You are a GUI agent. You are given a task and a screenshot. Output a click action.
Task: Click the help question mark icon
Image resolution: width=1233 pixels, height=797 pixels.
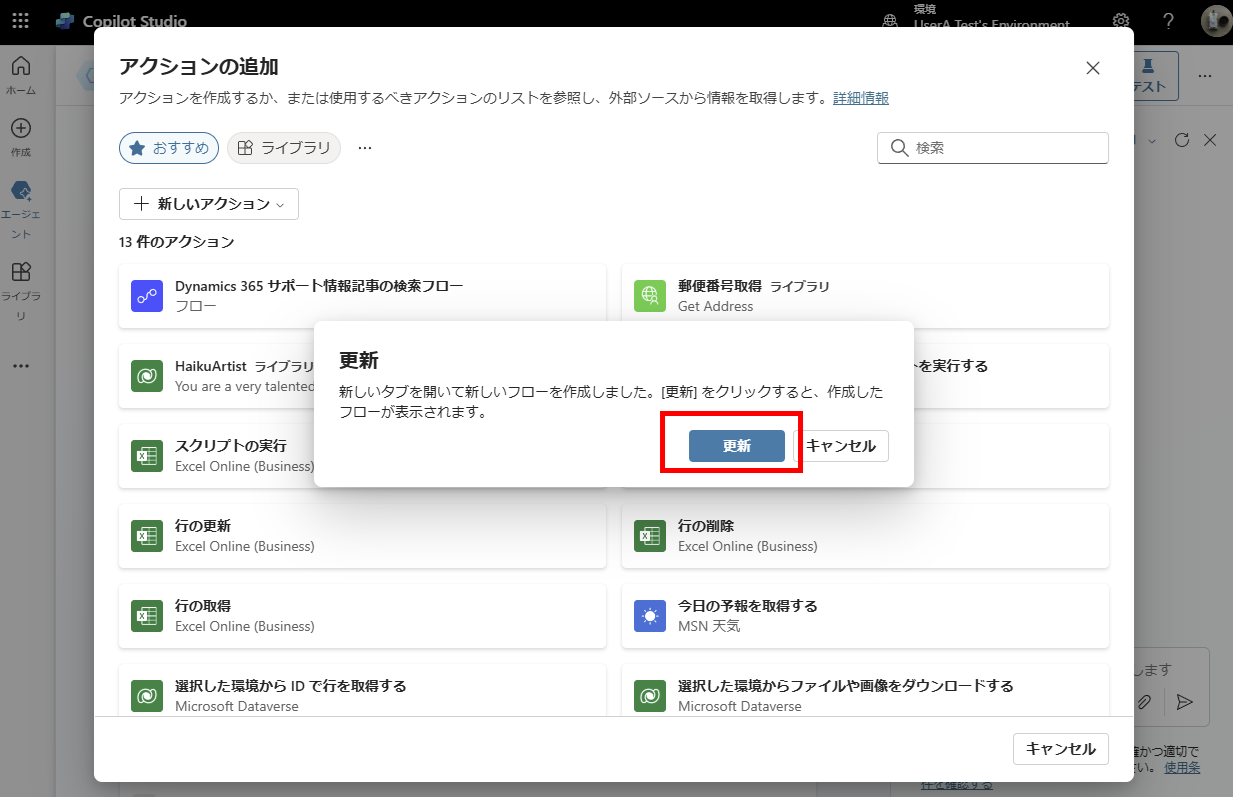[1168, 21]
